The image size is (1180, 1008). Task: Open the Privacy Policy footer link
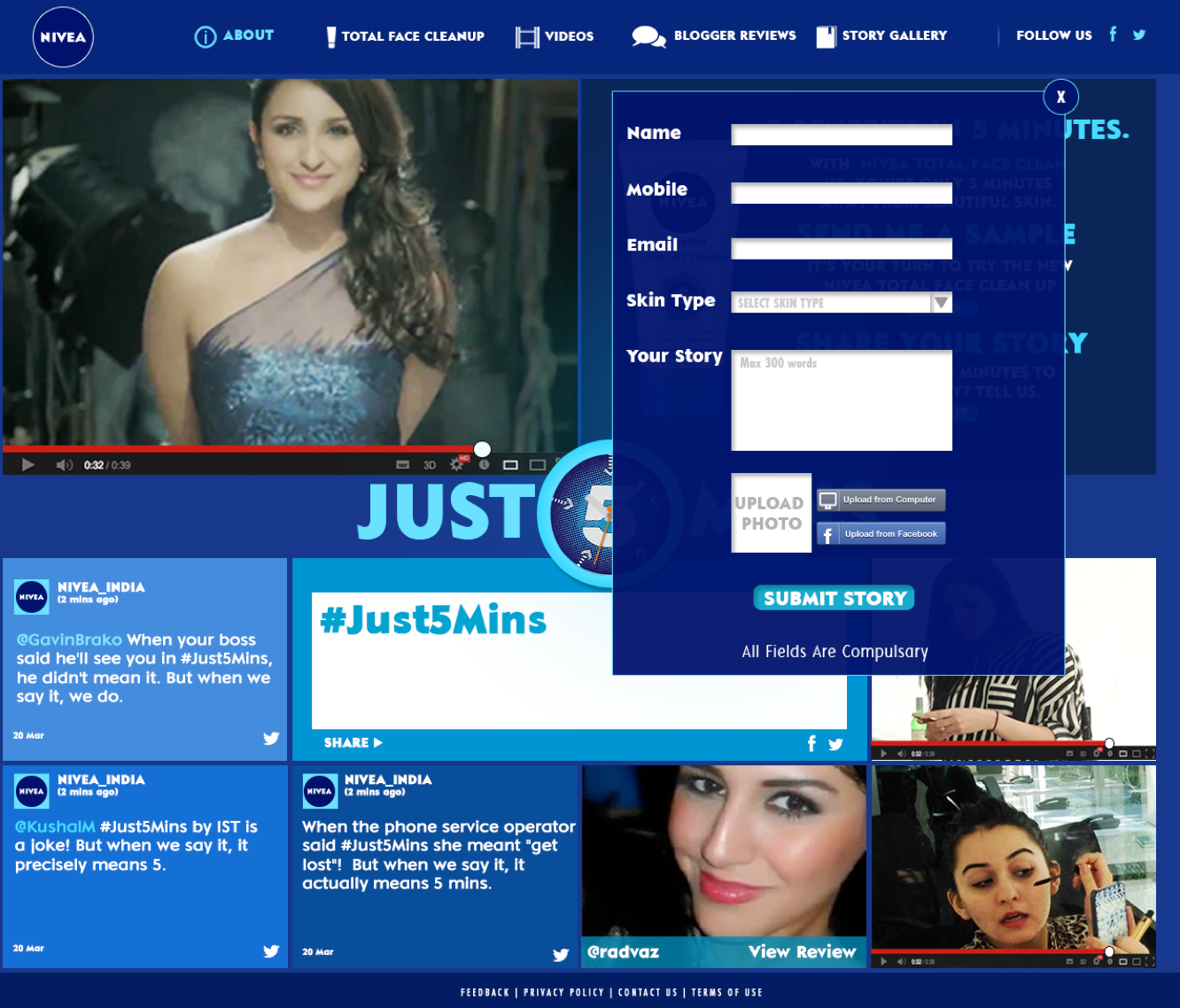pyautogui.click(x=563, y=993)
